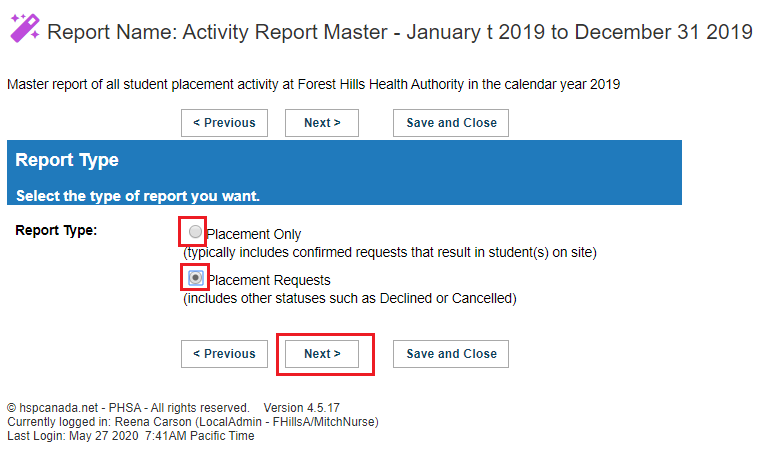Screen dimensions: 771x452
Task: Click the hspcanada.net copyright text
Action: pyautogui.click(x=128, y=408)
